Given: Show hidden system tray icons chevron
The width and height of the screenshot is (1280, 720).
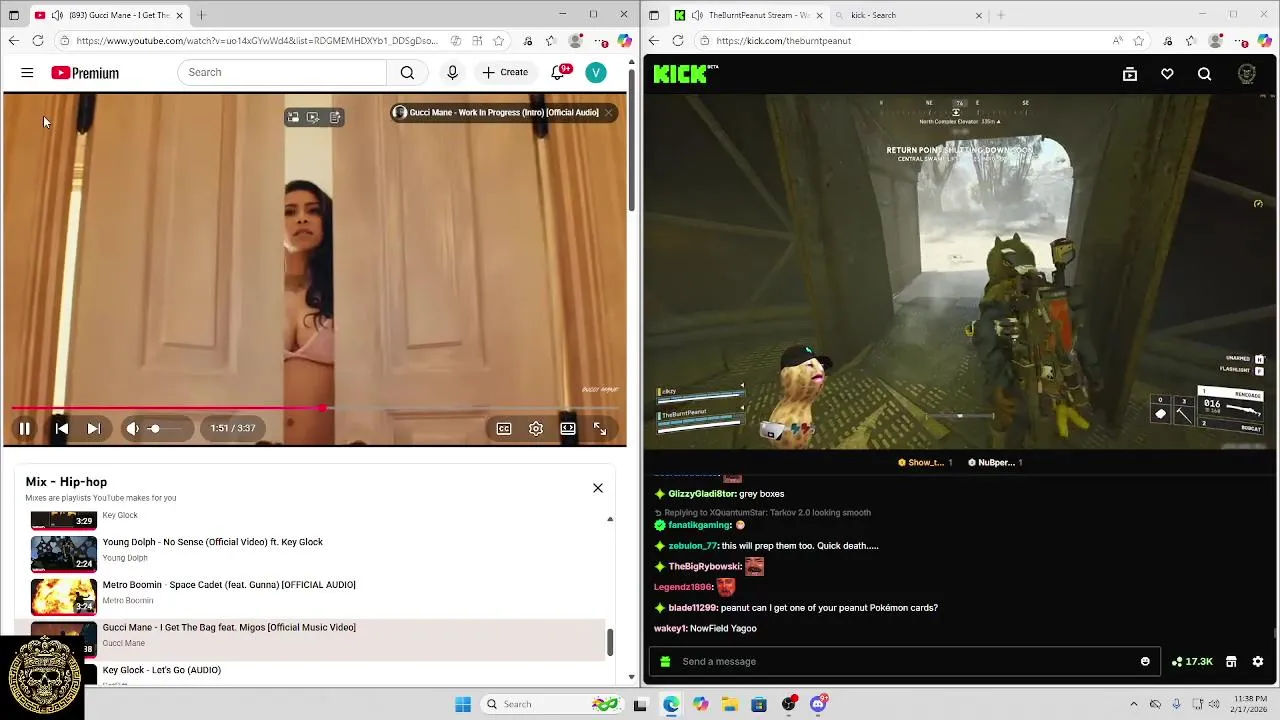Looking at the screenshot, I should tap(1133, 704).
